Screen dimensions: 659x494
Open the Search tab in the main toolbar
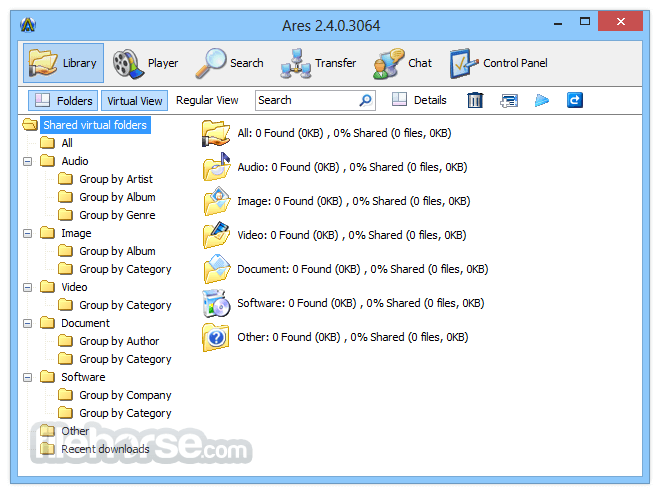pos(229,63)
